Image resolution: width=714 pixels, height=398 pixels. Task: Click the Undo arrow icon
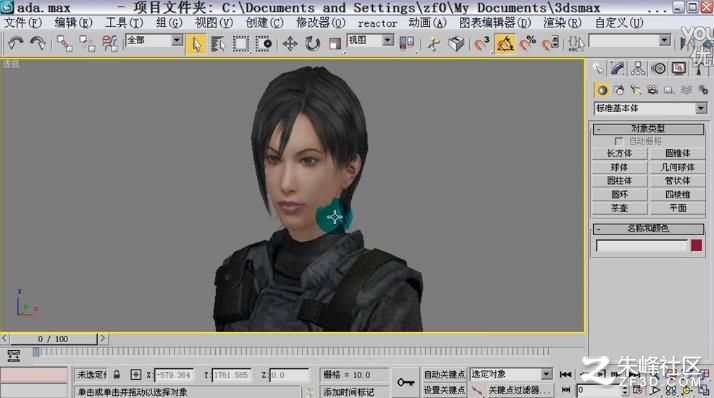tap(15, 43)
